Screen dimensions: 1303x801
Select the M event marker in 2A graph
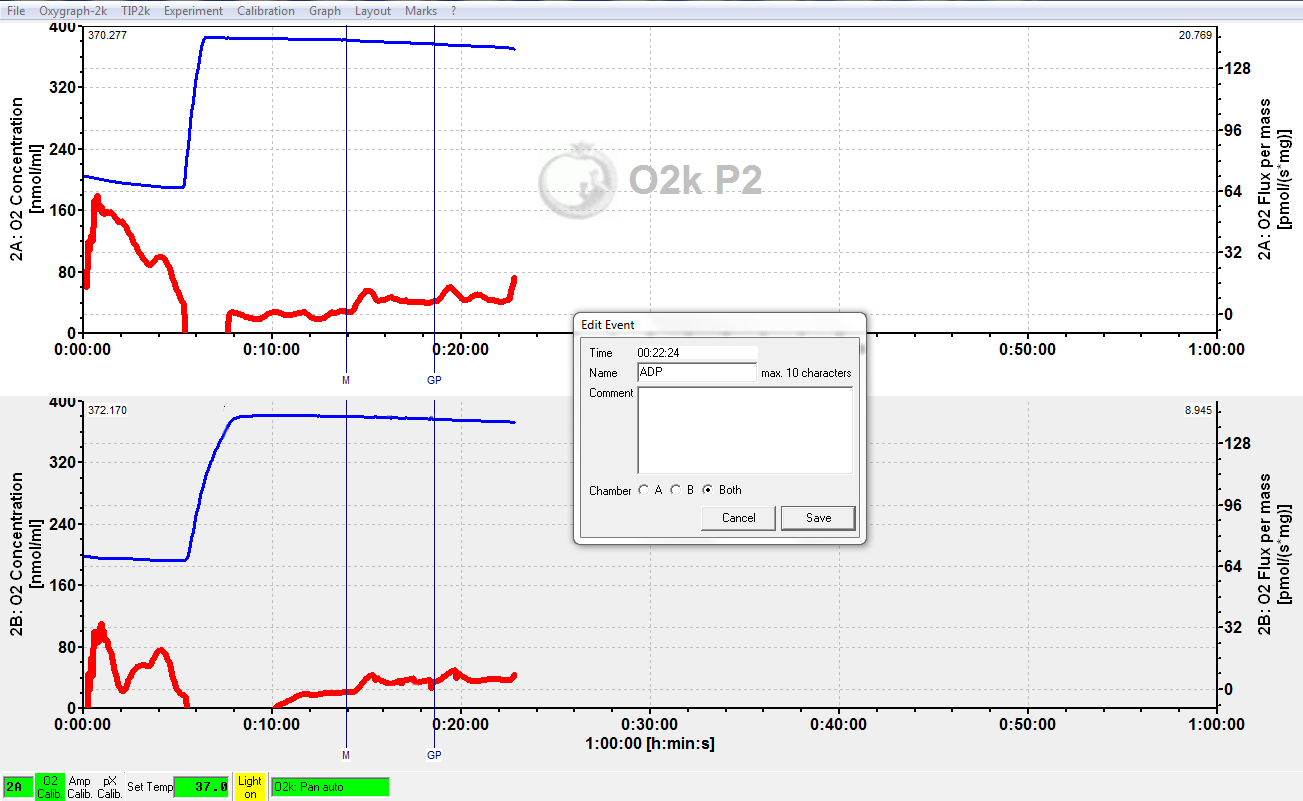[346, 380]
